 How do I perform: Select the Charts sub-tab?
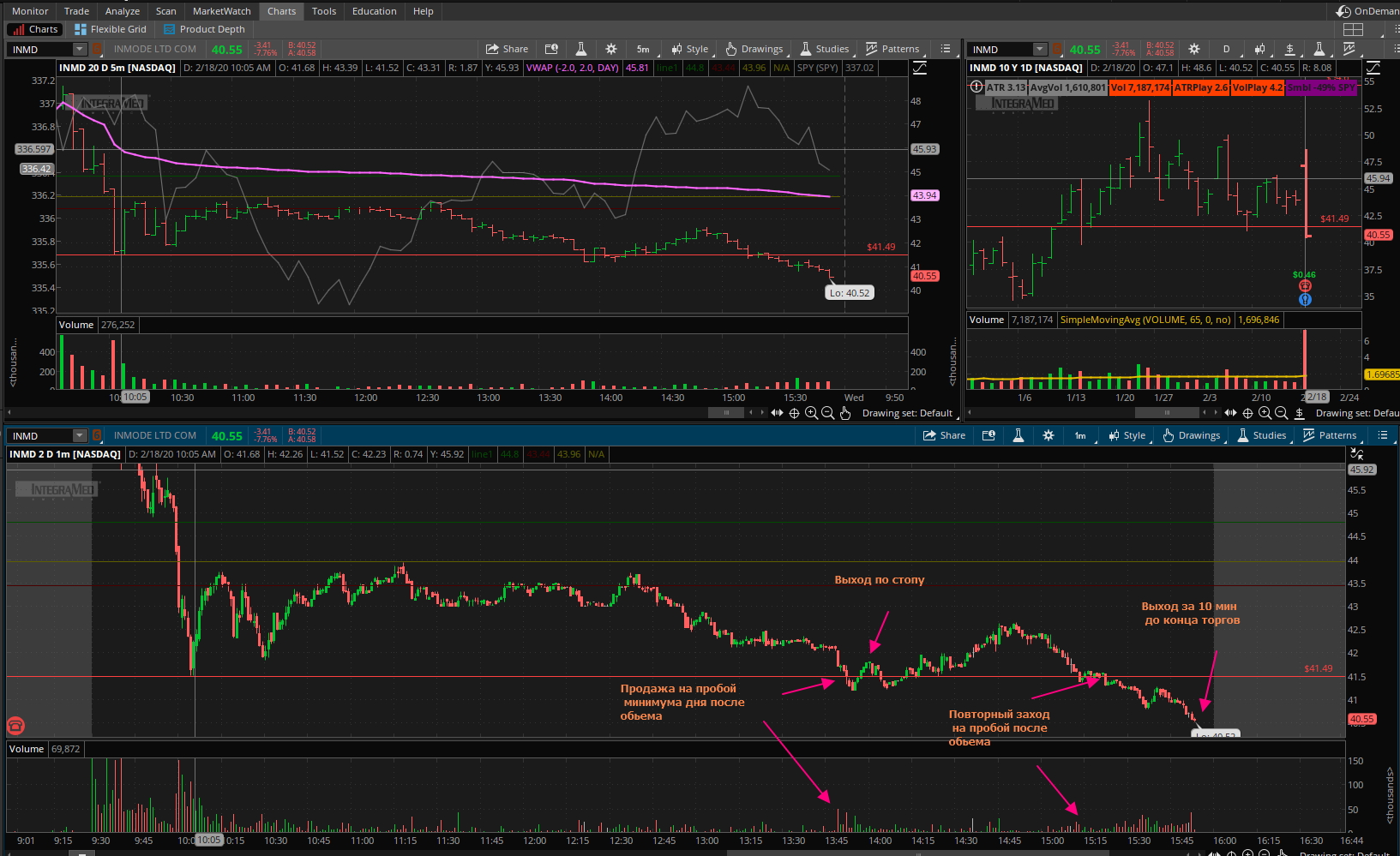36,29
